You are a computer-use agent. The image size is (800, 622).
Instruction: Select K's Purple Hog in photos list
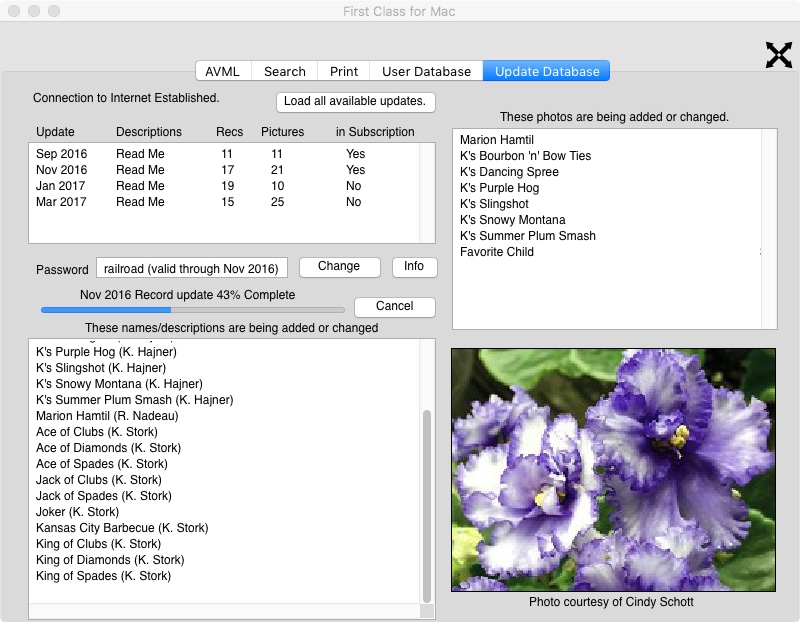[499, 188]
